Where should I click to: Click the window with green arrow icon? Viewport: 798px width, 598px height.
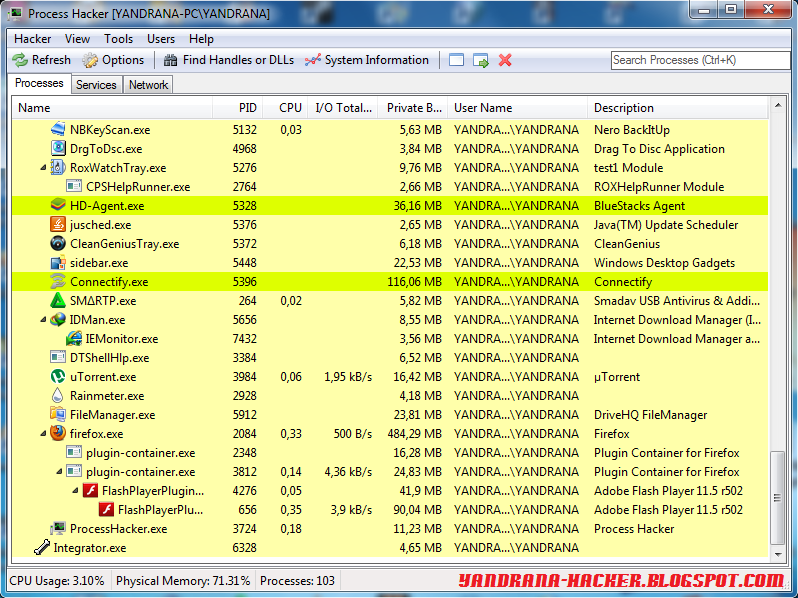point(480,60)
